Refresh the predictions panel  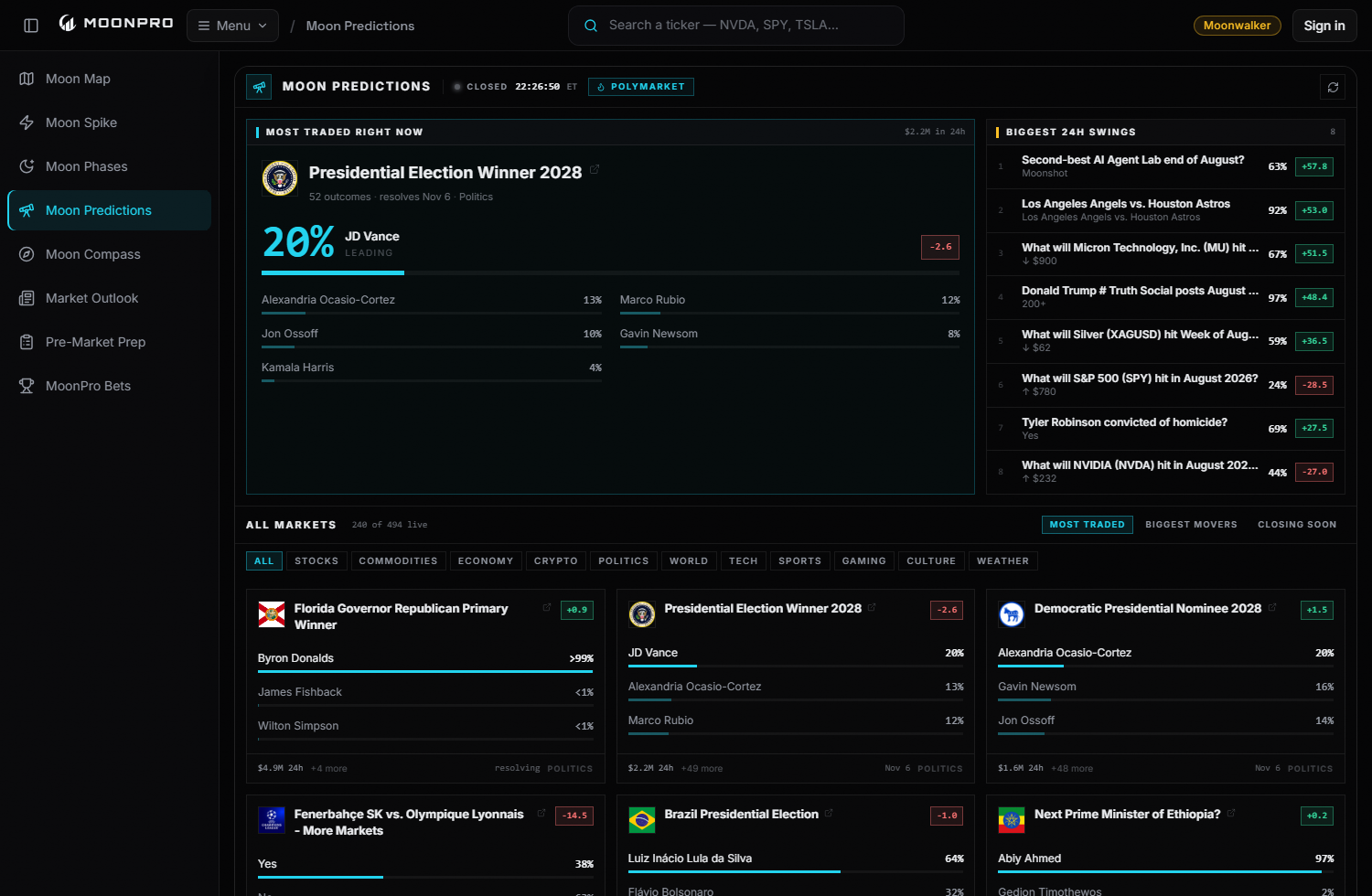tap(1333, 87)
